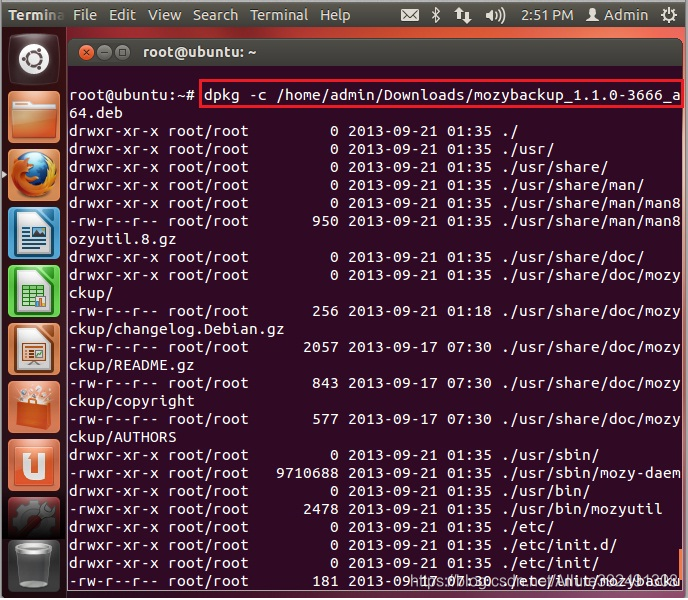Open LibreOffice Writer from launcher

34,233
